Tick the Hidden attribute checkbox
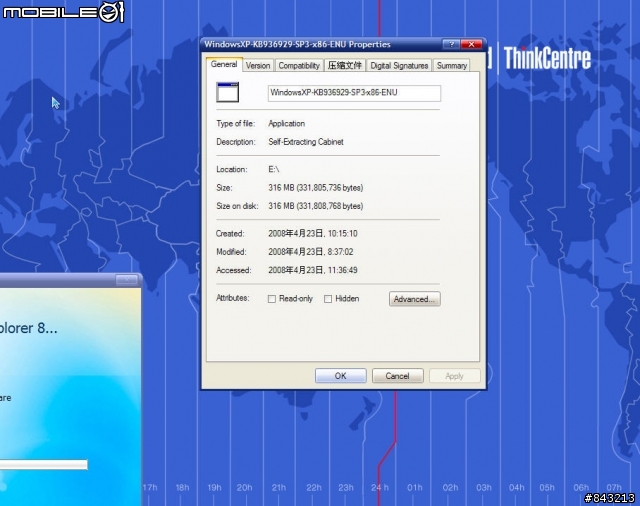Screen dimensions: 640x506 (x=328, y=299)
